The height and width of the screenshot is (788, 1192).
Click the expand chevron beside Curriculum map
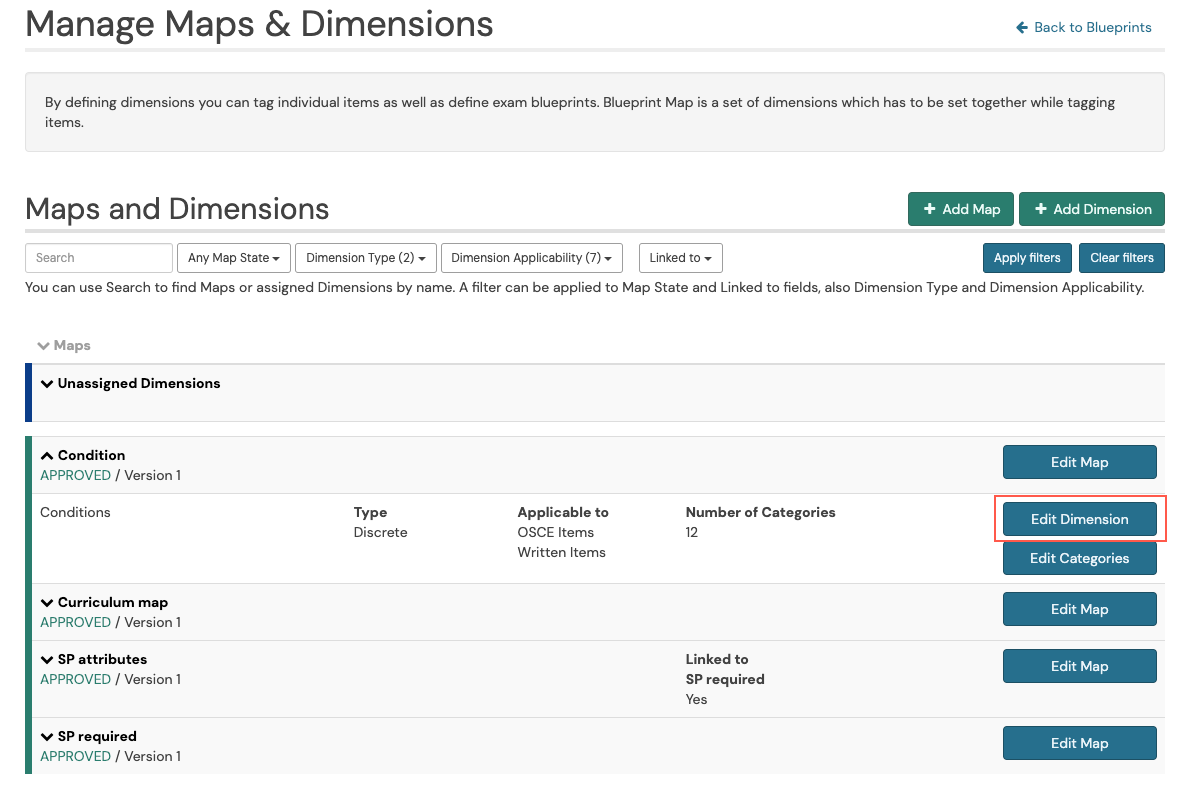[47, 602]
